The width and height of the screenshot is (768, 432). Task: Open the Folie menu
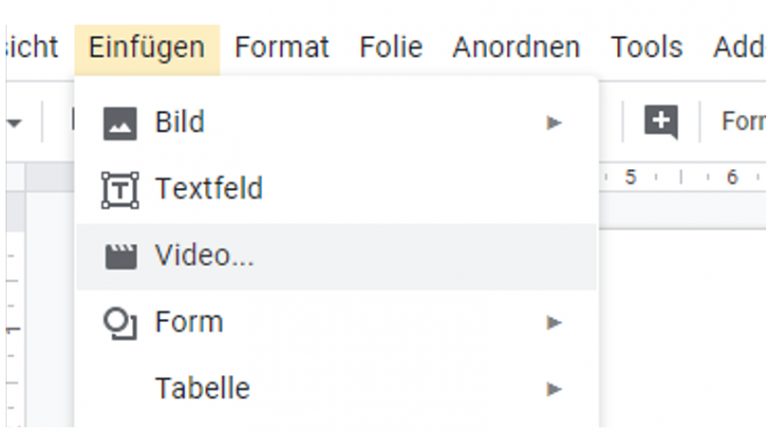pyautogui.click(x=390, y=47)
